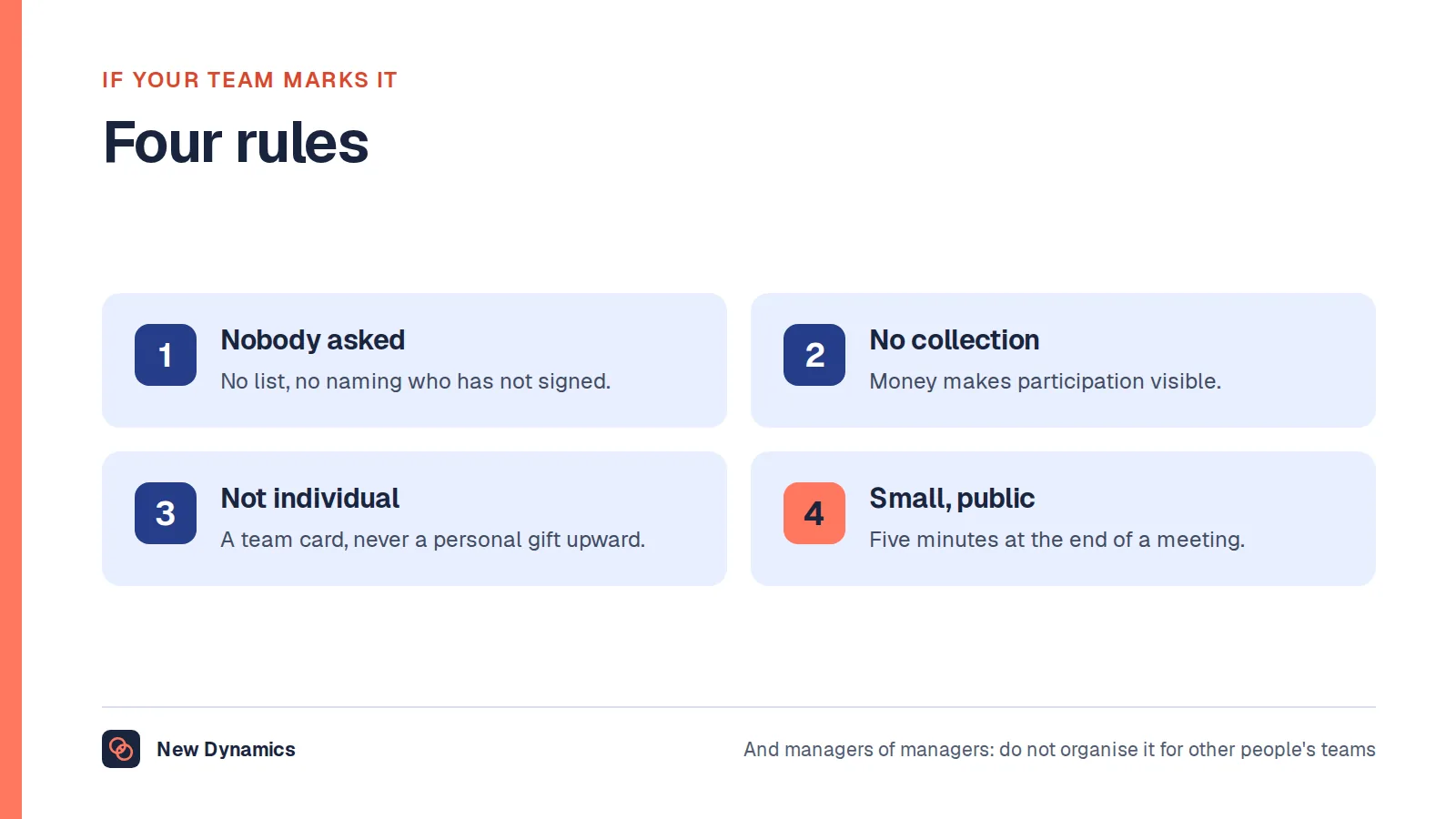Select text 'A team card, never a personal gift upward'
The height and width of the screenshot is (819, 1456).
click(433, 540)
